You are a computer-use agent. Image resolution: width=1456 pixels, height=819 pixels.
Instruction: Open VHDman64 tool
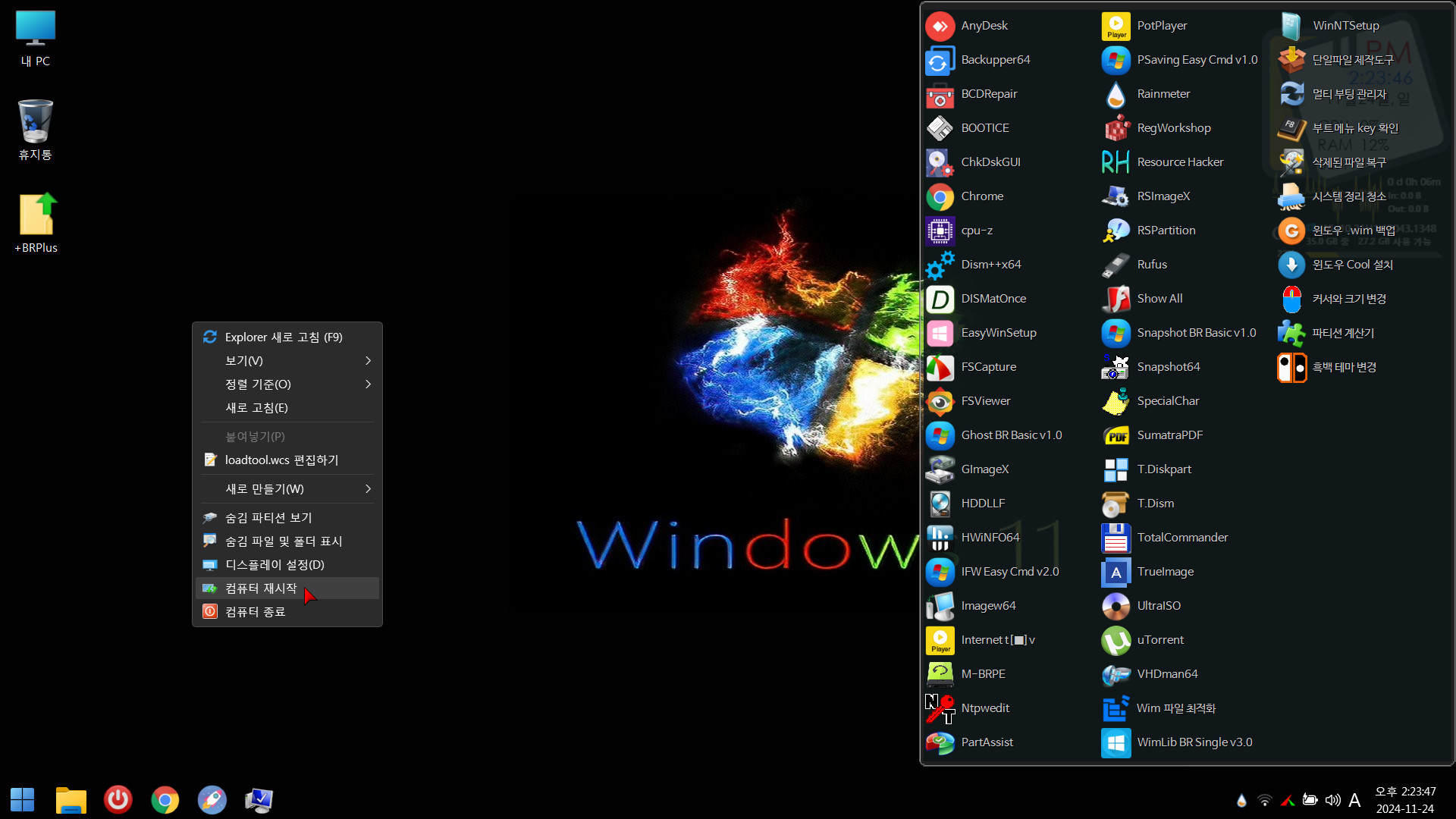click(x=1150, y=674)
